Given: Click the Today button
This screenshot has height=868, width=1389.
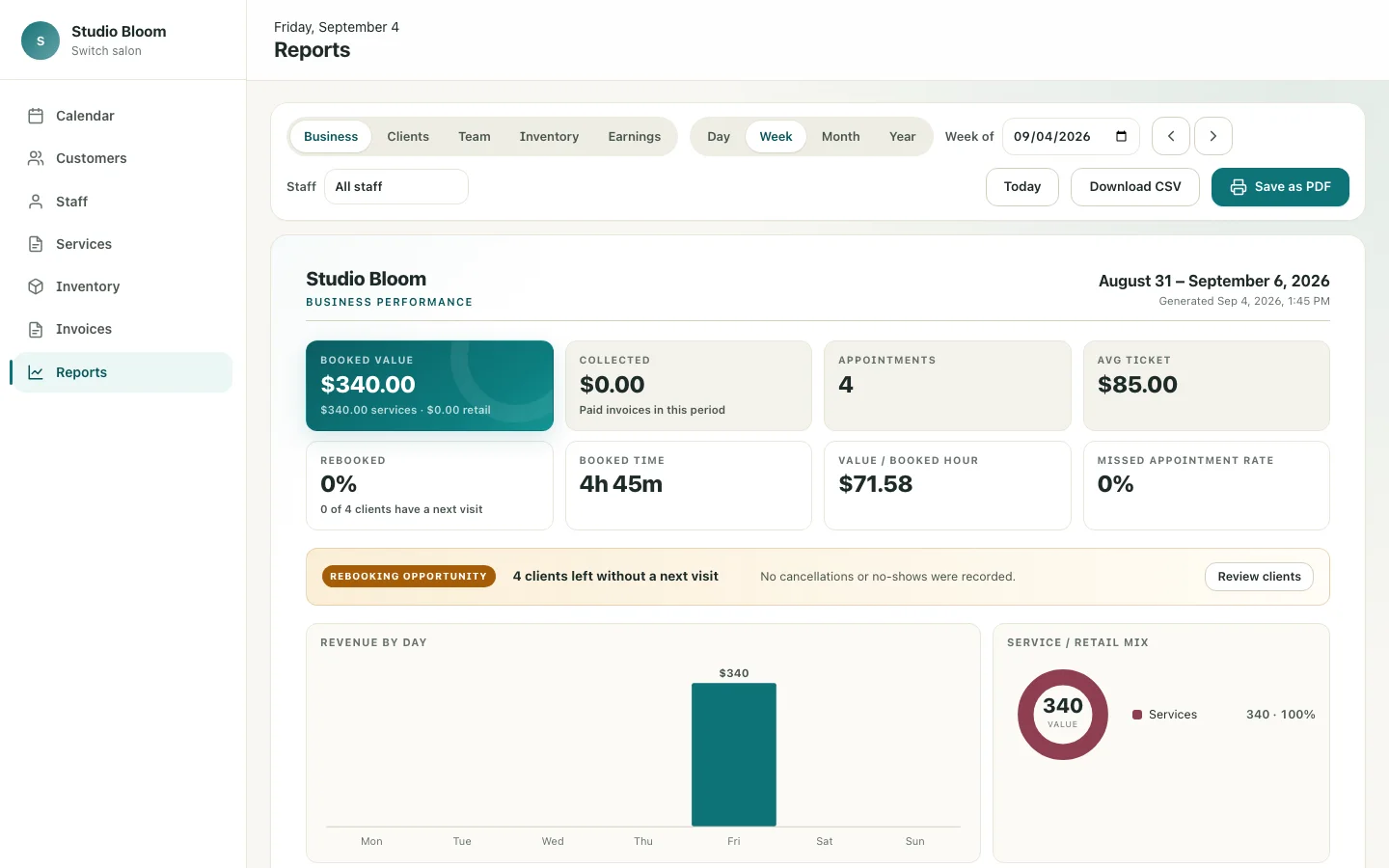Looking at the screenshot, I should pyautogui.click(x=1022, y=187).
